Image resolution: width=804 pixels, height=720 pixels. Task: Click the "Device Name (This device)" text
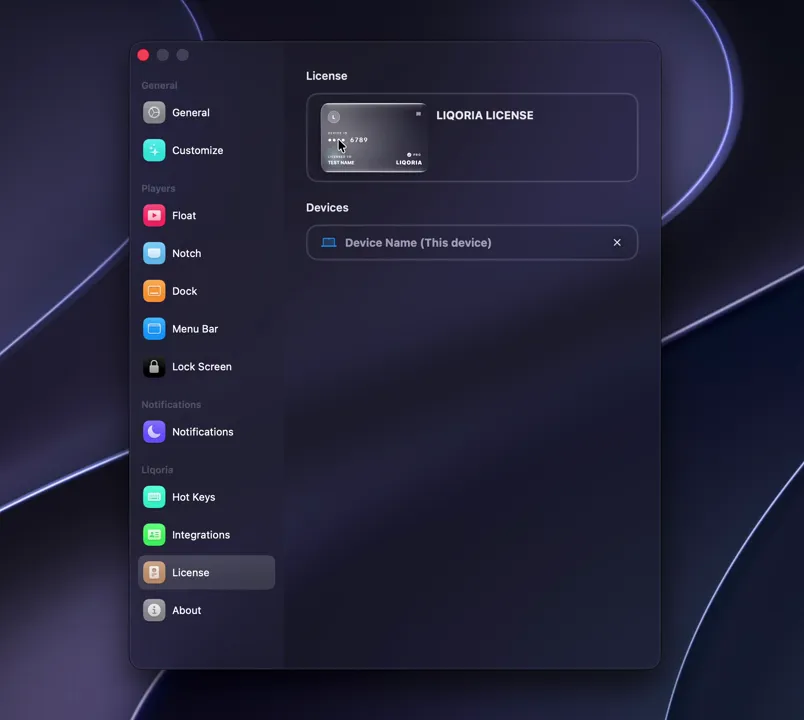[418, 243]
